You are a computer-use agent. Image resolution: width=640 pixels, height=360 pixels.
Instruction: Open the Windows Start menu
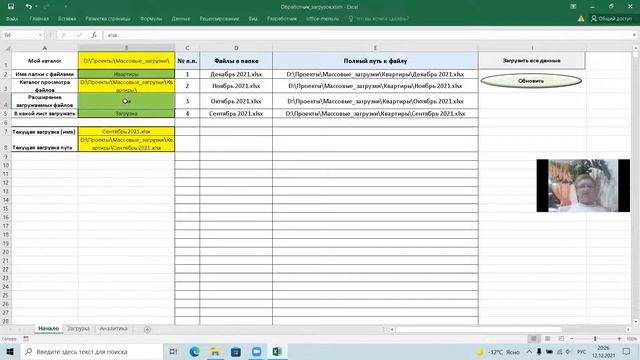pyautogui.click(x=10, y=351)
